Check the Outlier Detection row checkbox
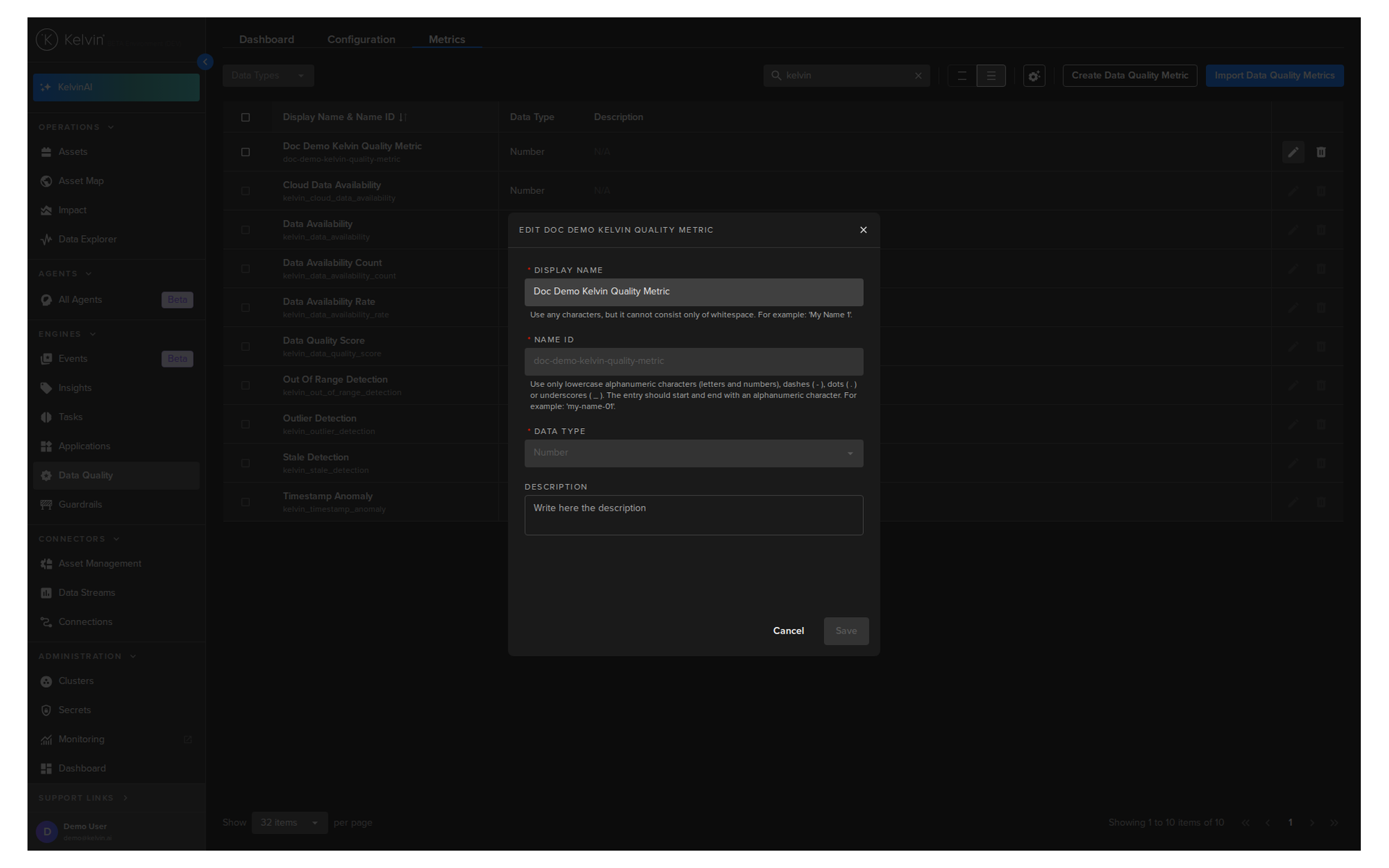This screenshot has height=868, width=1389. click(245, 425)
